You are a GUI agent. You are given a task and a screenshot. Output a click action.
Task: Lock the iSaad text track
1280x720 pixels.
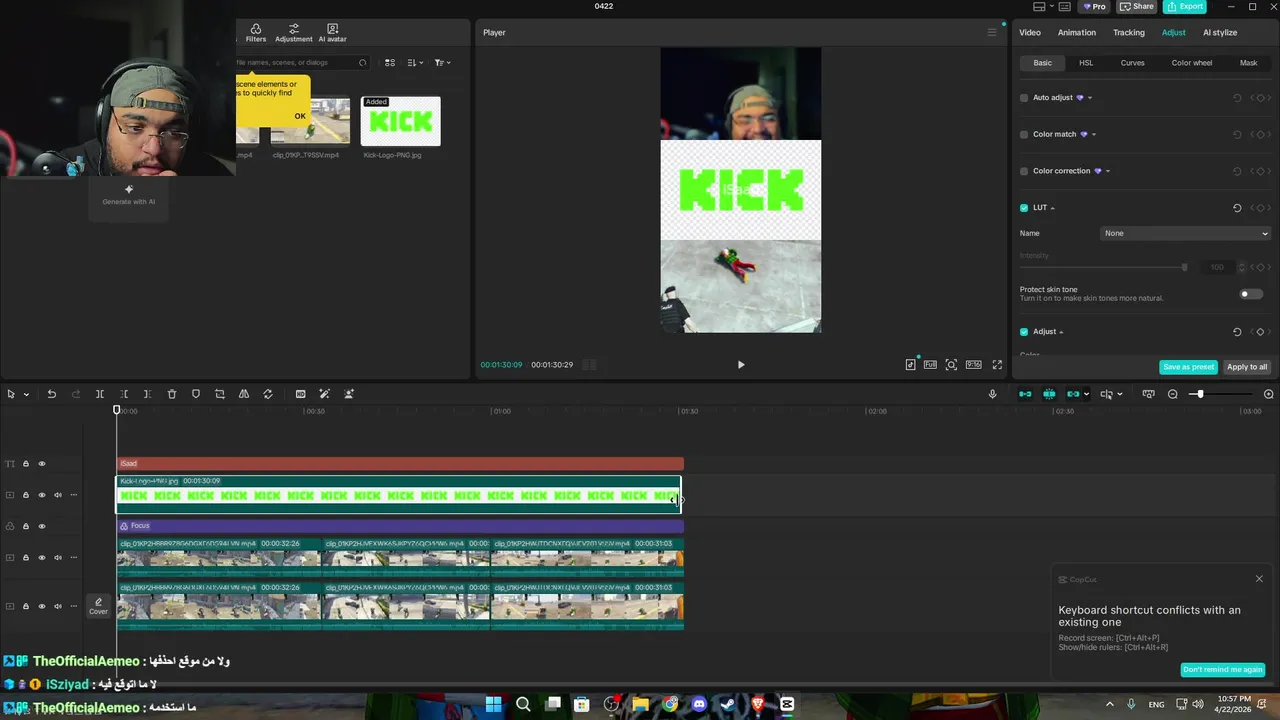[26, 464]
